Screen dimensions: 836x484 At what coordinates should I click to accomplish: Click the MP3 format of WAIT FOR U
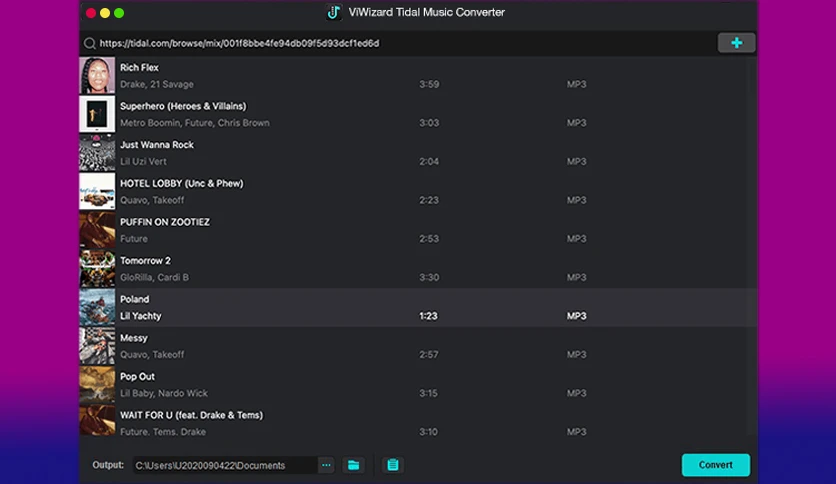click(576, 432)
